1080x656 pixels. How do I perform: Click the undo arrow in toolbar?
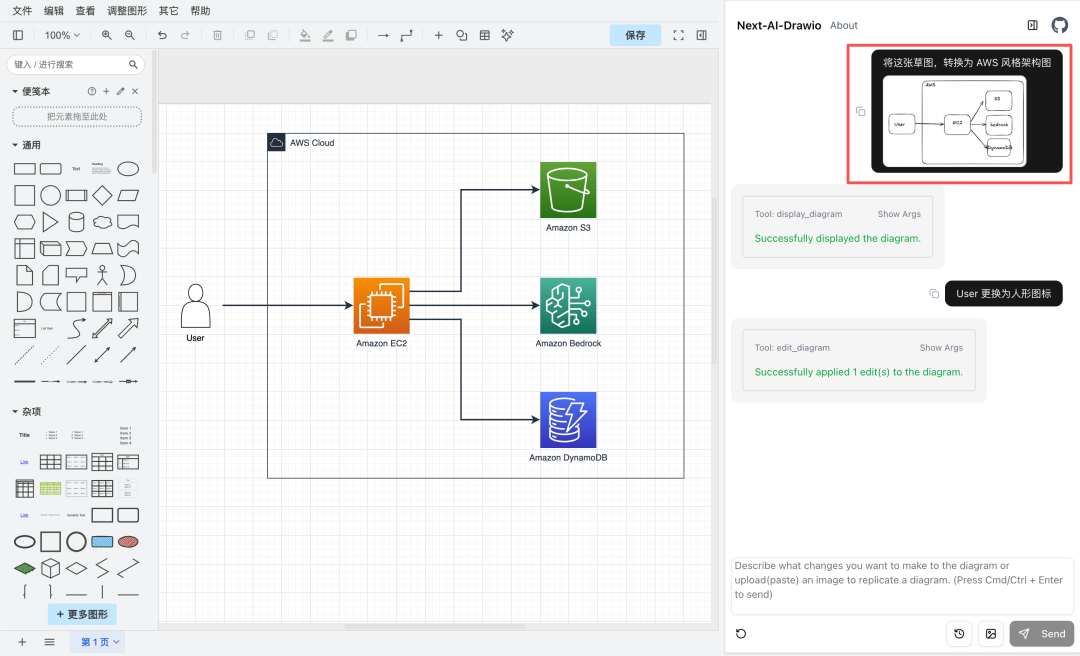(x=162, y=35)
